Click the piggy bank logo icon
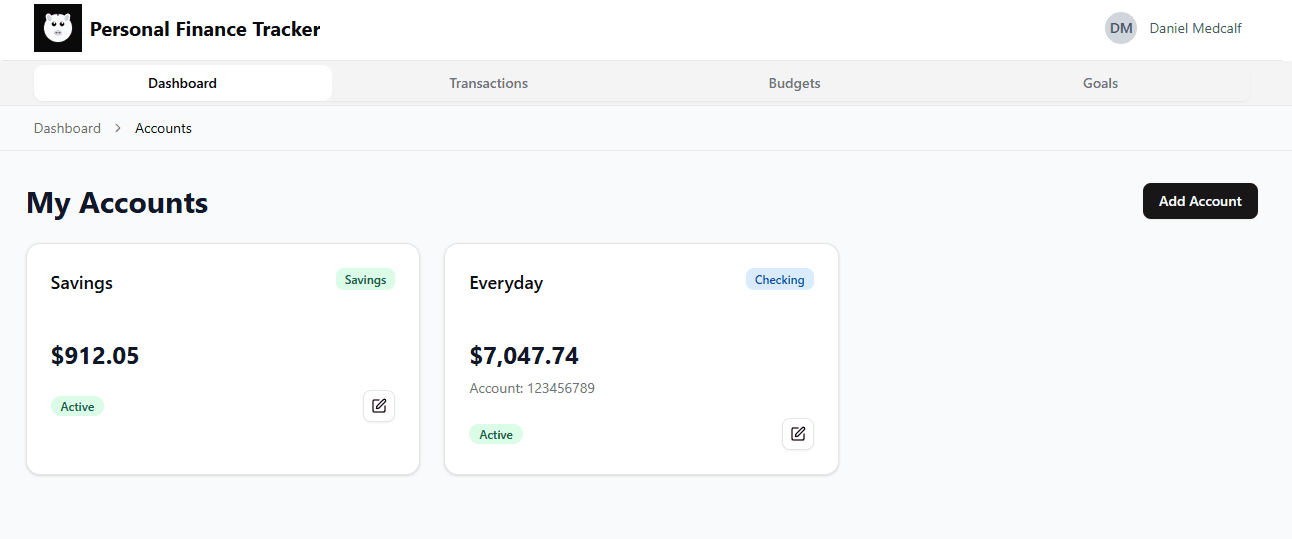1292x539 pixels. click(x=58, y=28)
